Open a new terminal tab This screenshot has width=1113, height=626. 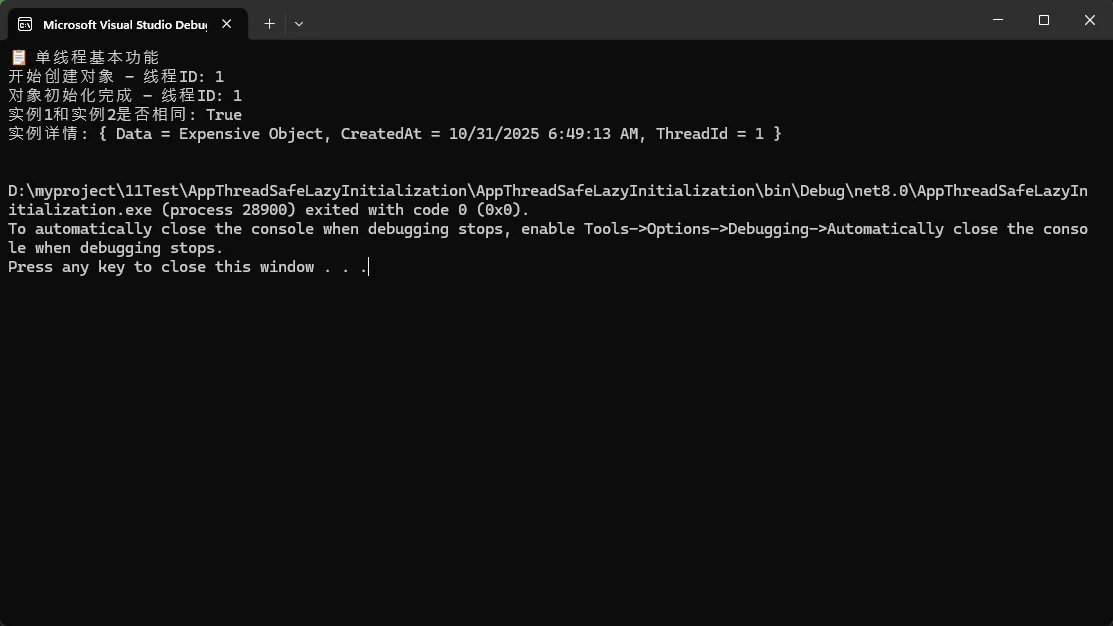(x=269, y=23)
